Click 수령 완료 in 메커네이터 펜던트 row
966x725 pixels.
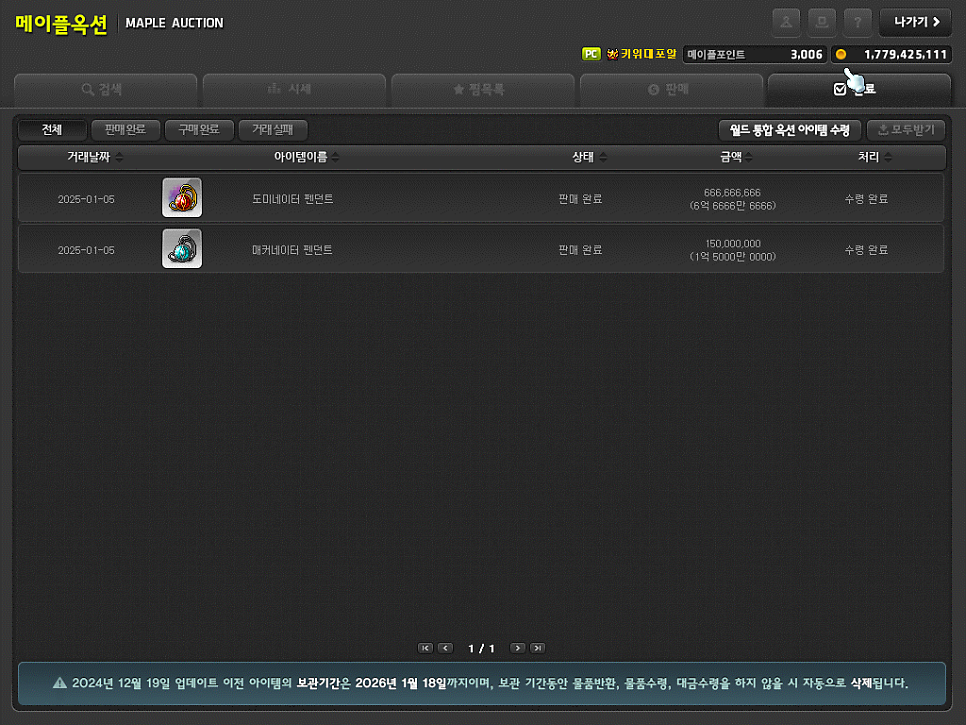click(866, 250)
